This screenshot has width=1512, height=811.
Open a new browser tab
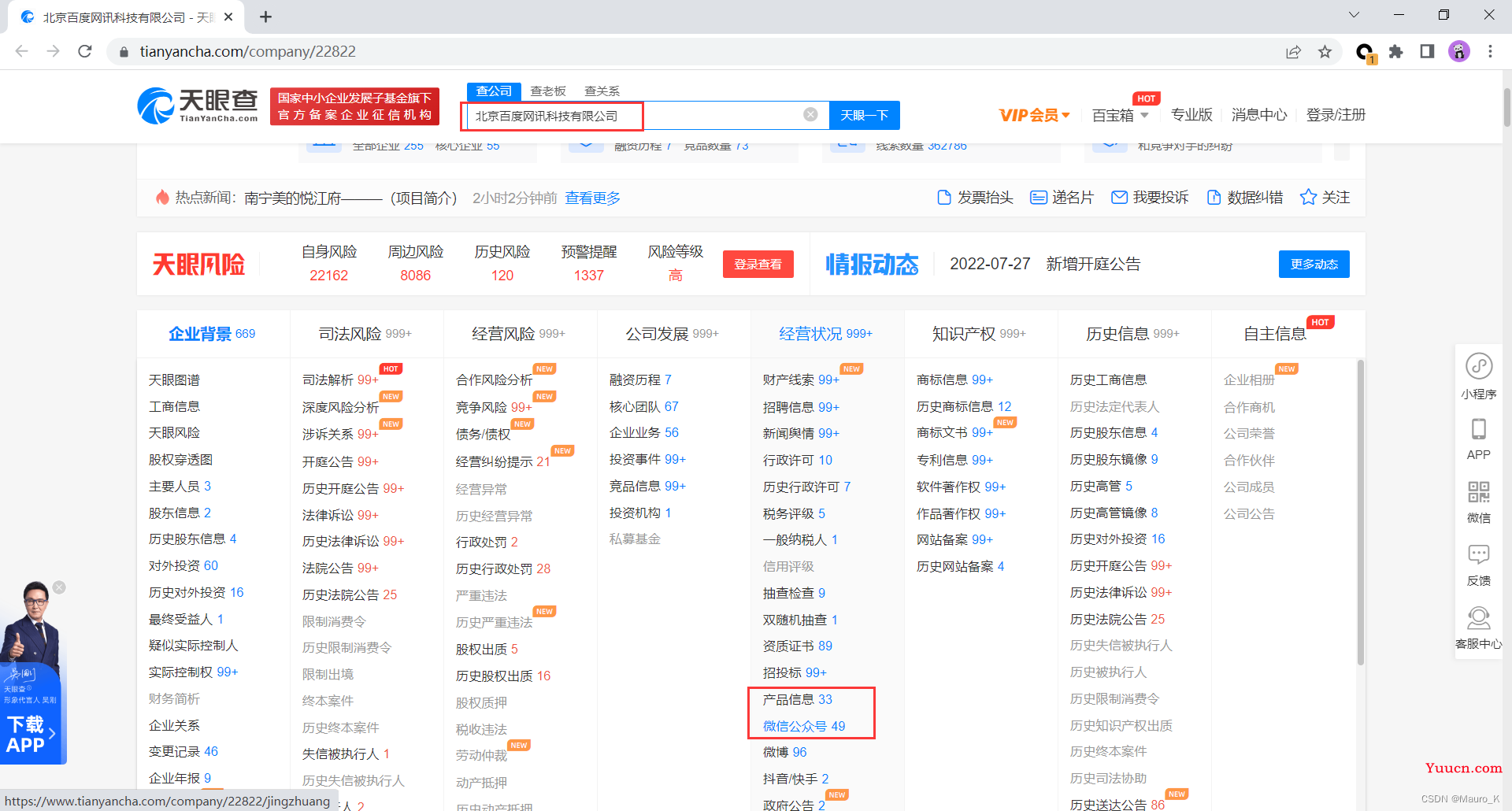click(x=266, y=17)
